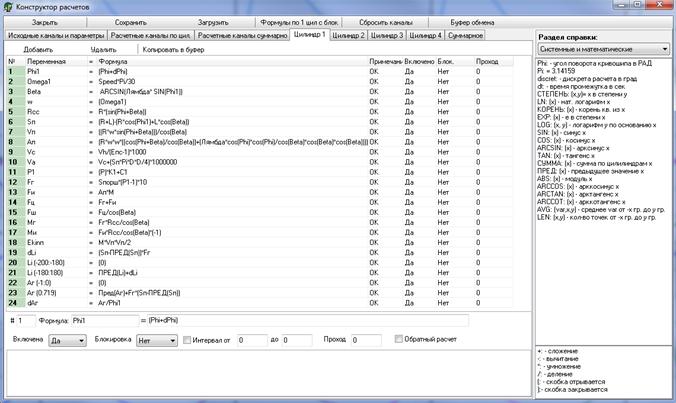Click help entry AVG: (var,x,y)
Screen dimensions: 676x403
601,209
